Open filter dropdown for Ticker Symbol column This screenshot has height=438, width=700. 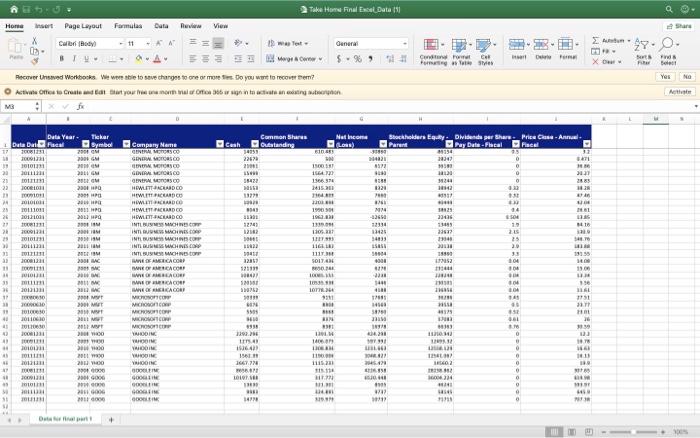pyautogui.click(x=126, y=144)
